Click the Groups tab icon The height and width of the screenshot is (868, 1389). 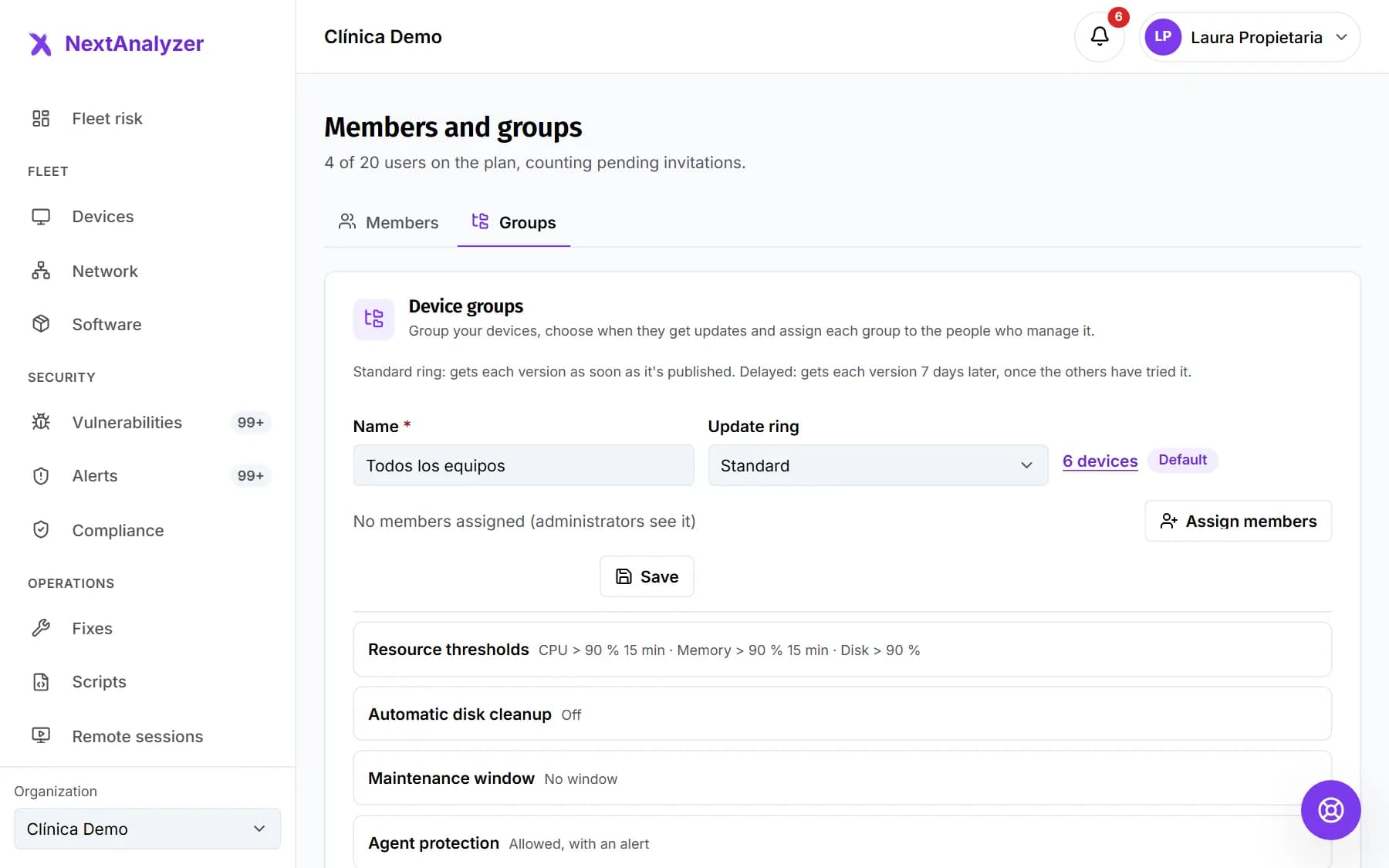pyautogui.click(x=480, y=221)
